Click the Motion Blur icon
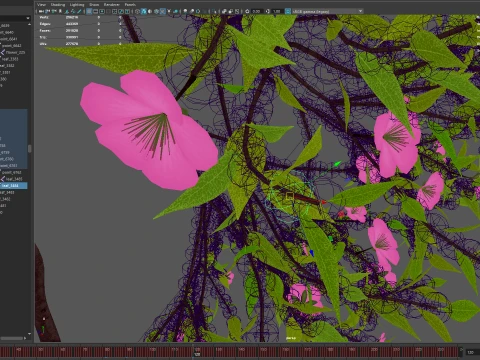The width and height of the screenshot is (480, 360). [191, 11]
